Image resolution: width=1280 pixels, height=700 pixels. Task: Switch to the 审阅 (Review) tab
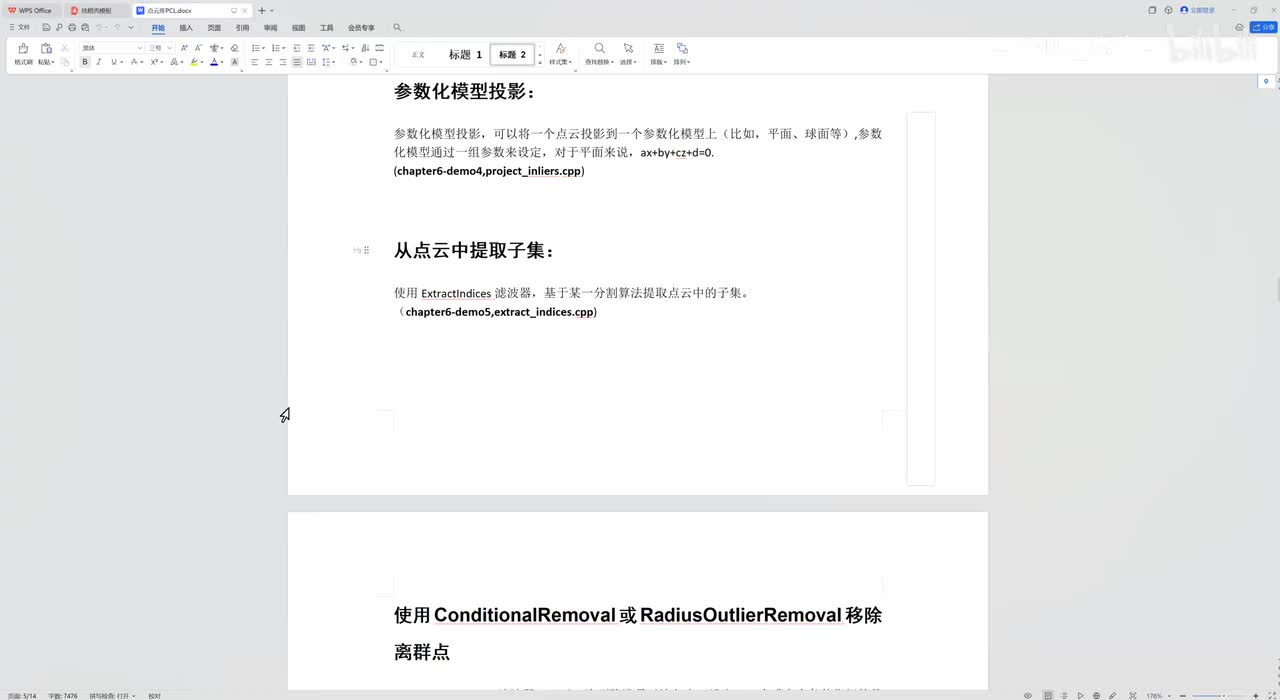270,28
